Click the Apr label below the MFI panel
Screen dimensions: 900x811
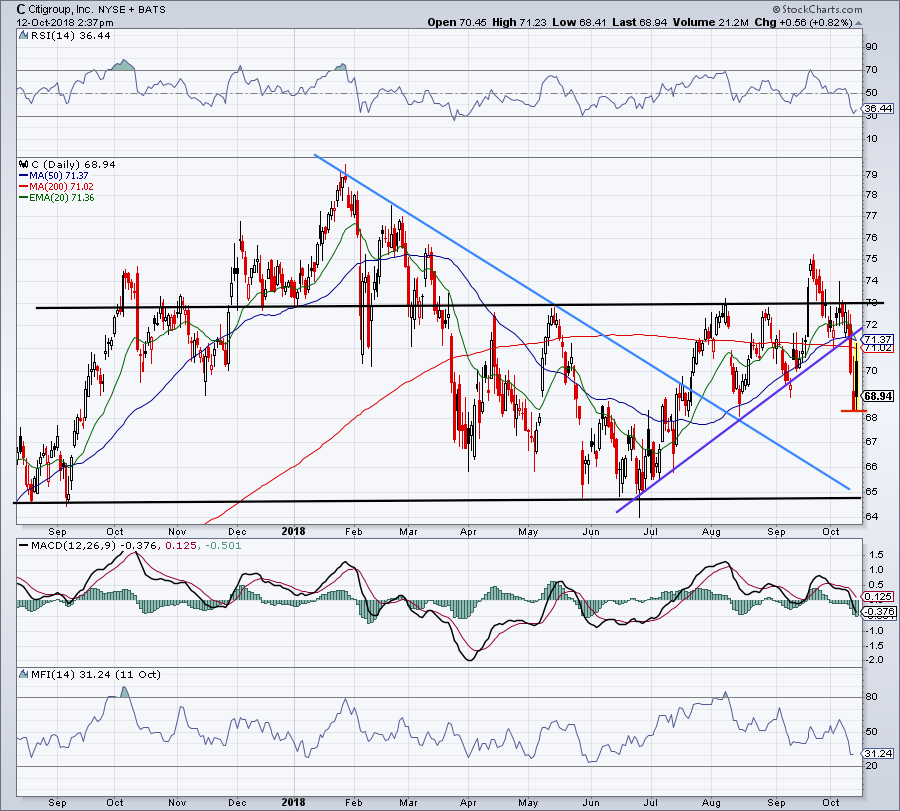click(468, 802)
